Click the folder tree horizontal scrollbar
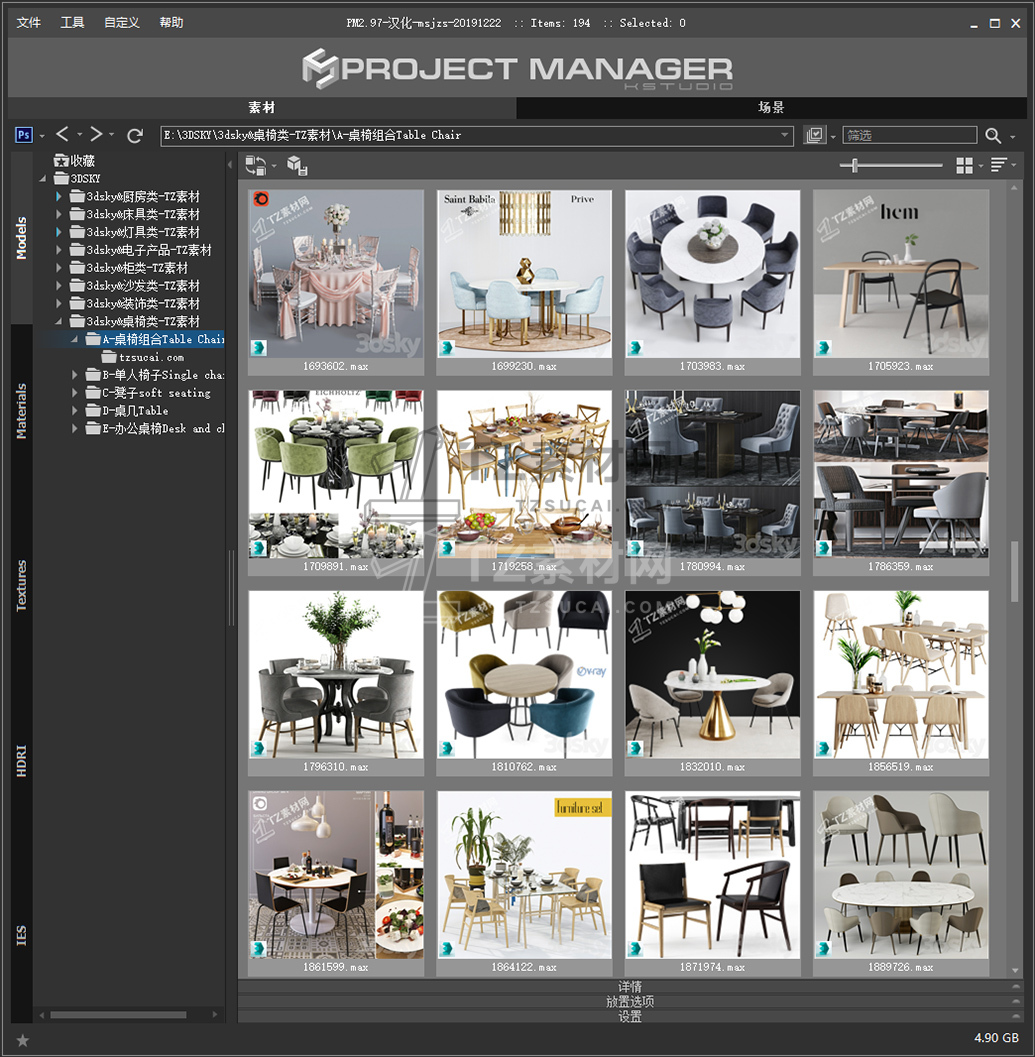The image size is (1035, 1057). 119,1015
